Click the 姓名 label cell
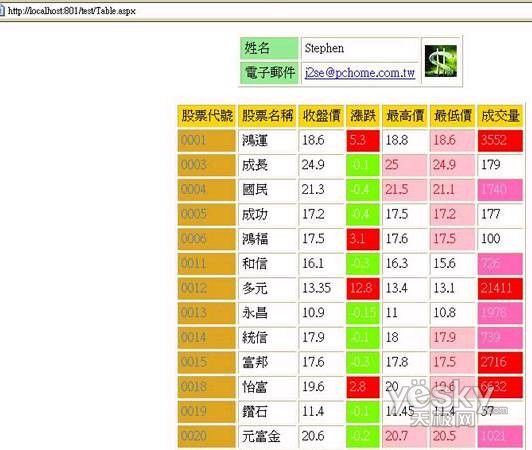 [269, 48]
